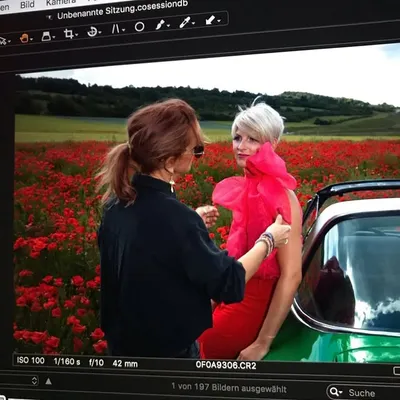Toggle sort direction triangle in browser bar
Image resolution: width=400 pixels, height=400 pixels.
tap(48, 381)
